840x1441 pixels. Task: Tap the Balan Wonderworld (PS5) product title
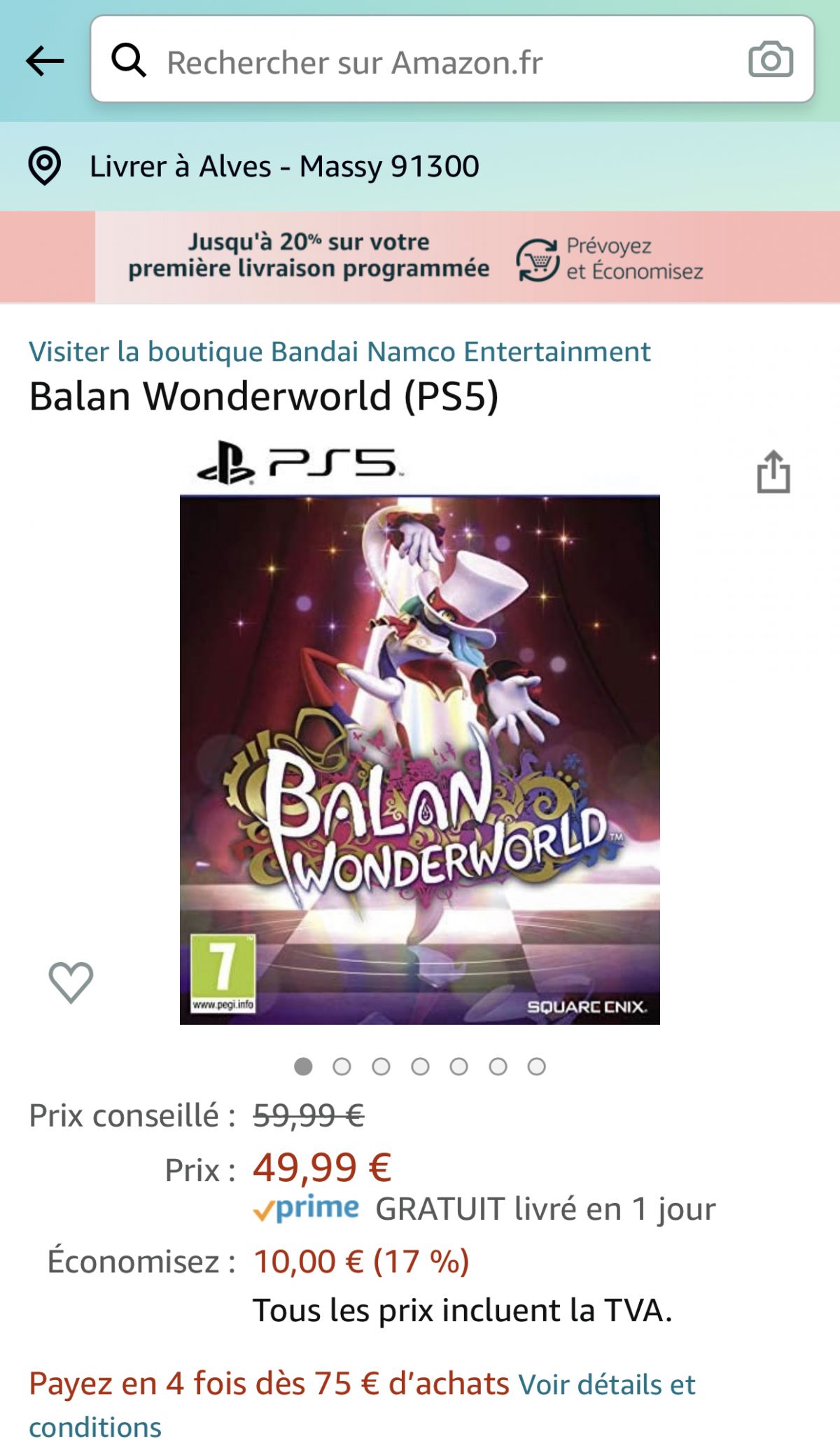tap(264, 396)
